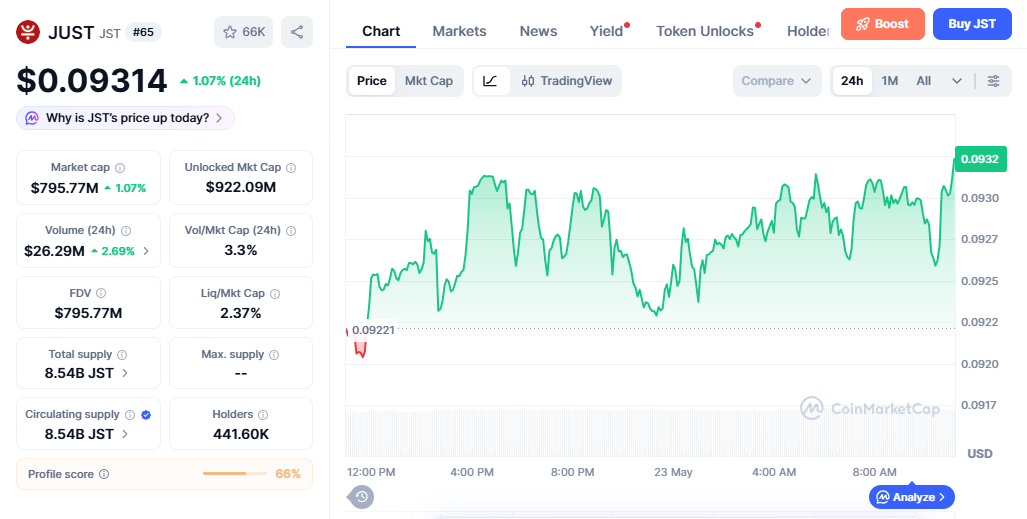Click the #65 rank badge
Screen dimensions: 1027x519
(143, 32)
